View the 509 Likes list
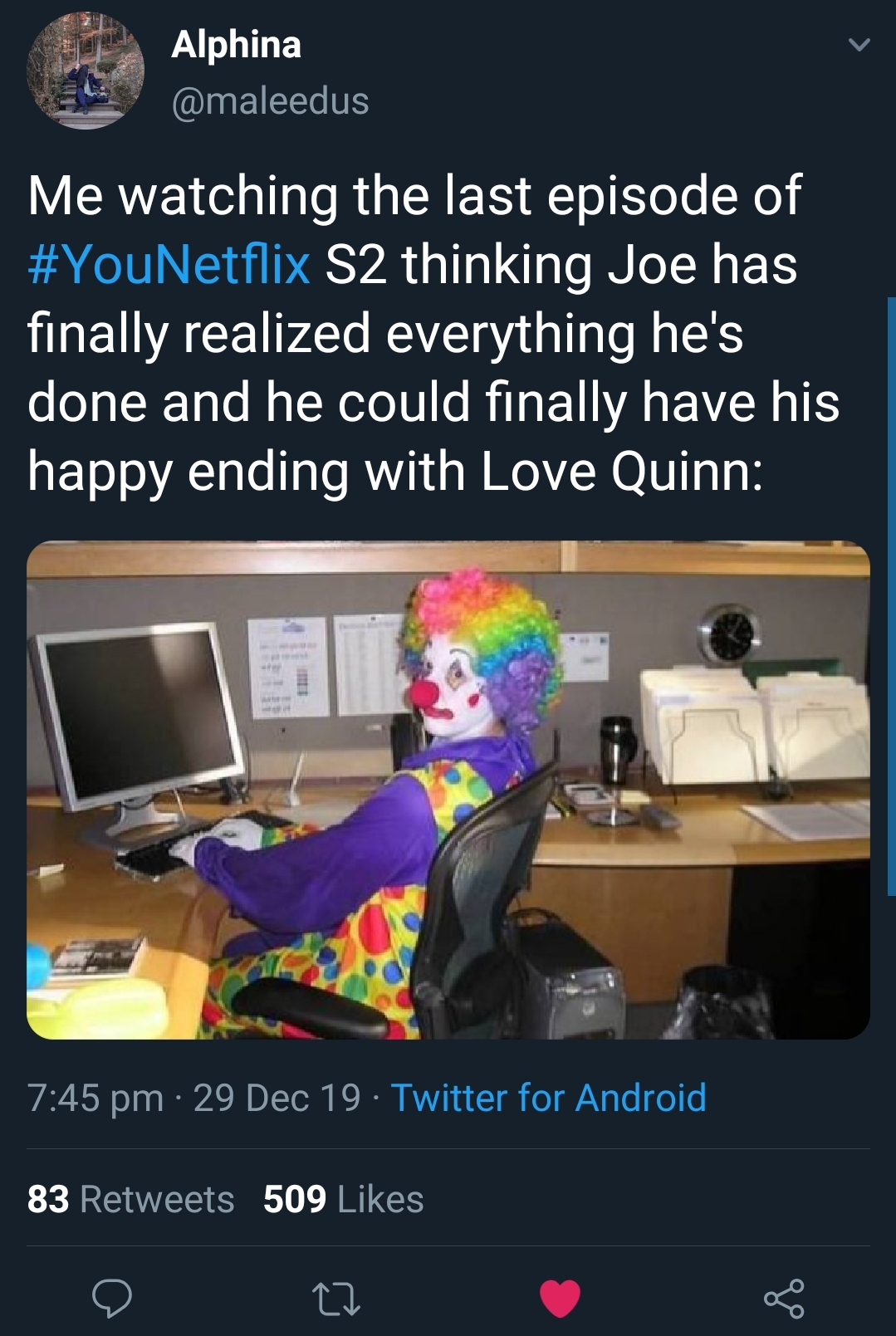 click(x=343, y=1199)
